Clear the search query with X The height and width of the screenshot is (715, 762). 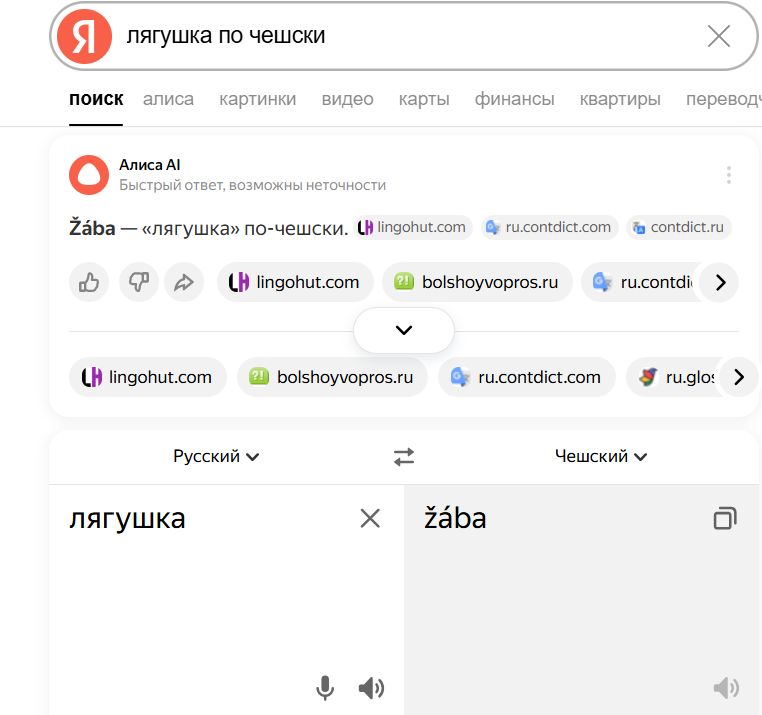(718, 37)
